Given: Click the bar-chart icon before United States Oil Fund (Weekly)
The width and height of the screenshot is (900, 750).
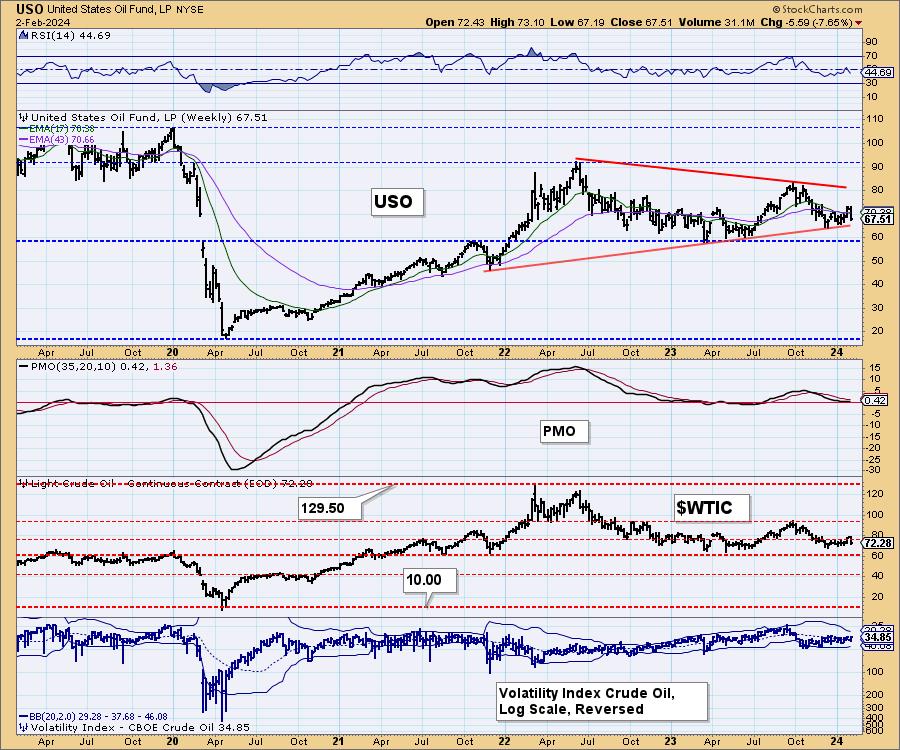Looking at the screenshot, I should click(23, 117).
